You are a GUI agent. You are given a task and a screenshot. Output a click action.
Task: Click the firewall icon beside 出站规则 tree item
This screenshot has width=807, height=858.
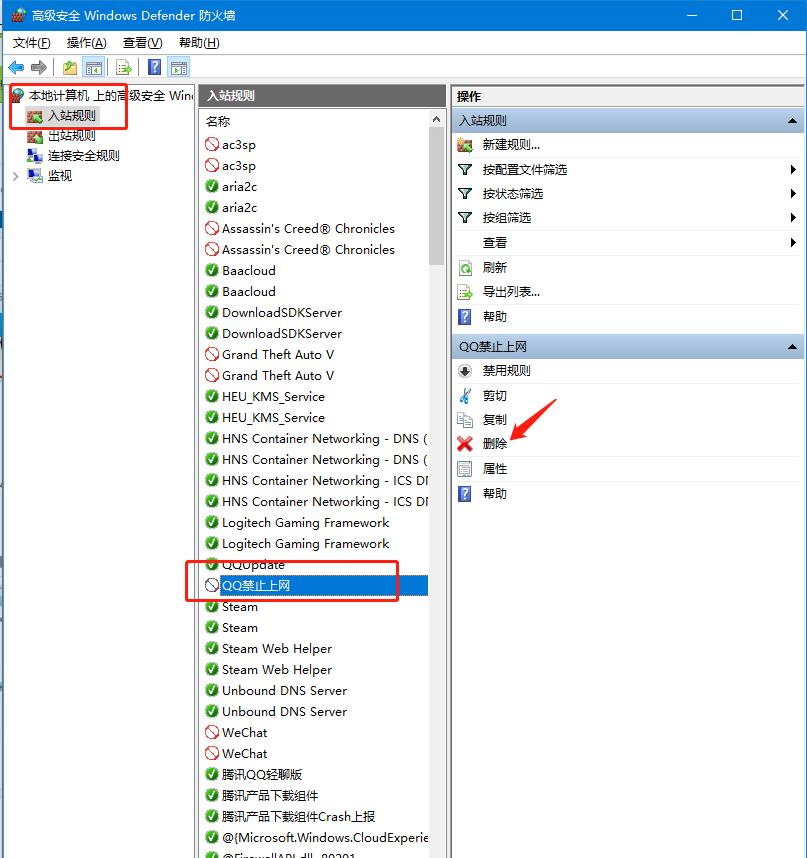[x=34, y=136]
